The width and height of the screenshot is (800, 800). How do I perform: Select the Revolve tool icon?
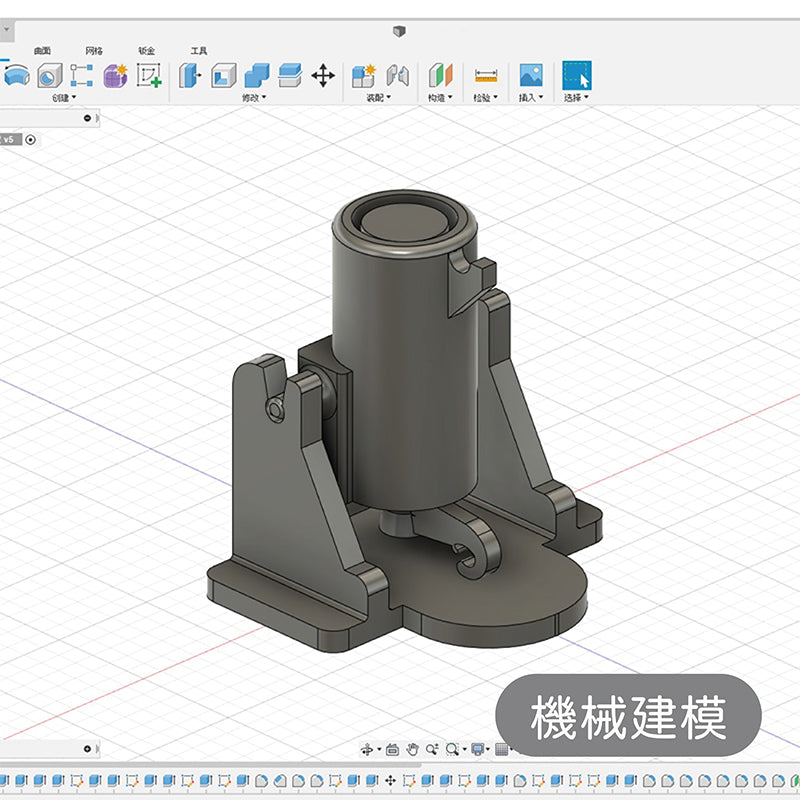[x=17, y=76]
